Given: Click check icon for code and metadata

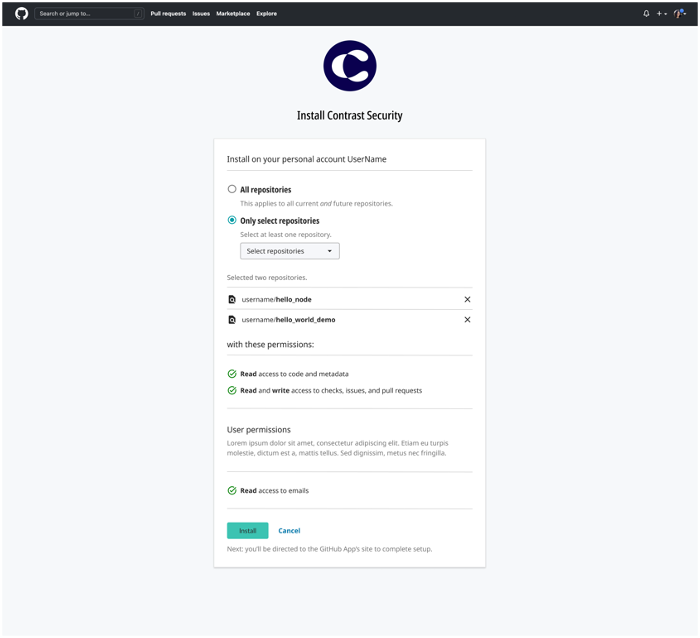Looking at the screenshot, I should tap(232, 374).
